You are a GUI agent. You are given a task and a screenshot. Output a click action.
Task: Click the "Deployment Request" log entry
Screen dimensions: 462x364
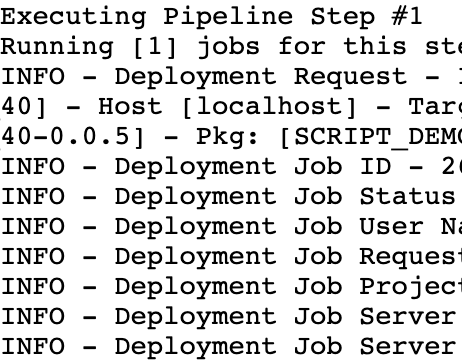(x=231, y=77)
